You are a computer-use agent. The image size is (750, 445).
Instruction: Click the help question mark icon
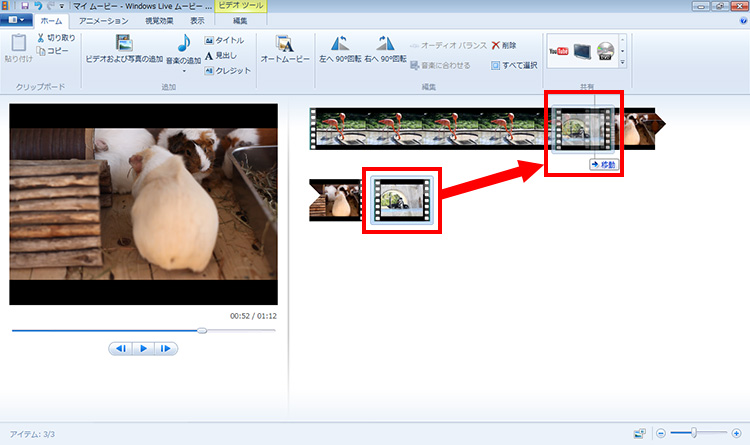click(743, 21)
